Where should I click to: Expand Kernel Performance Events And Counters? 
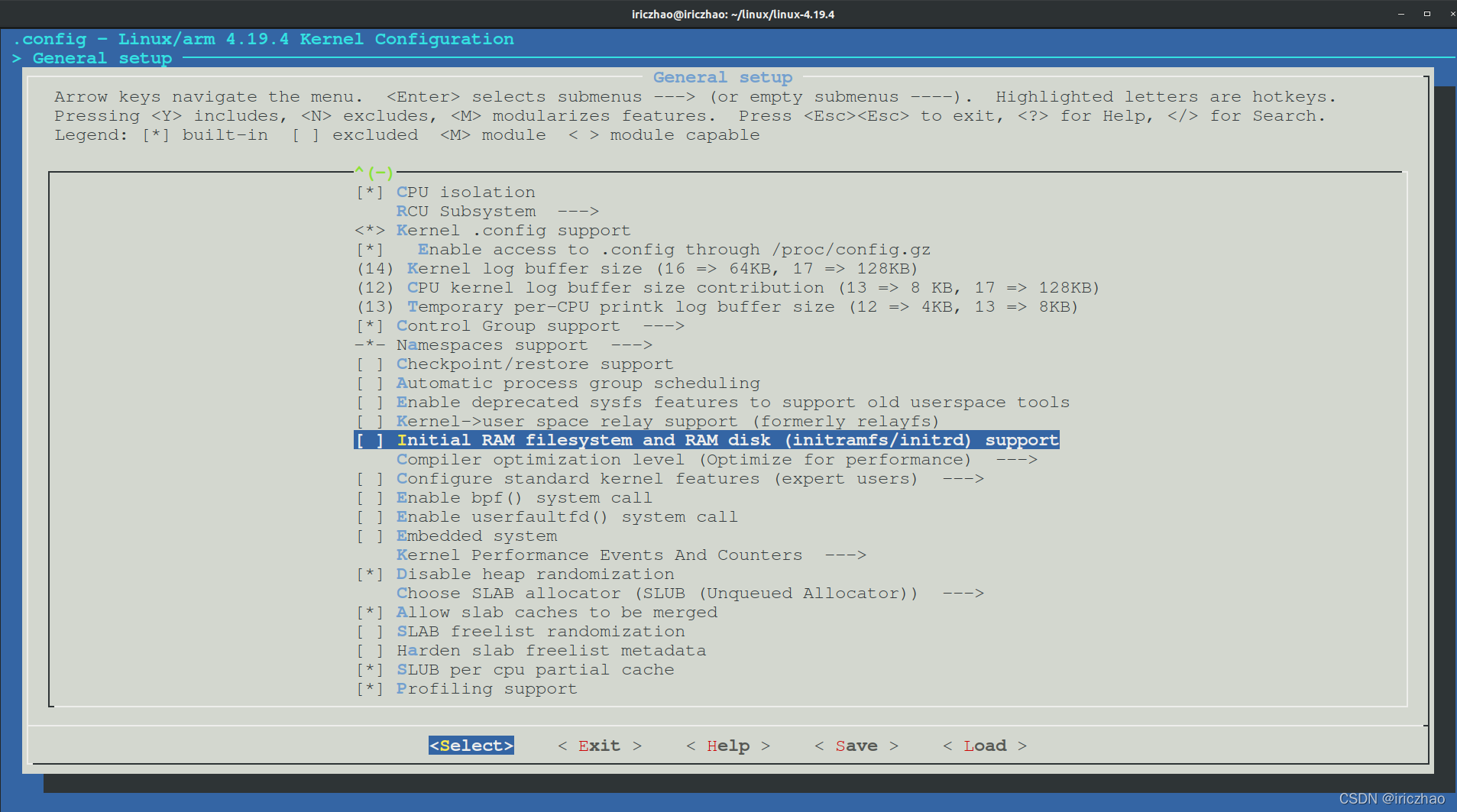pyautogui.click(x=600, y=555)
